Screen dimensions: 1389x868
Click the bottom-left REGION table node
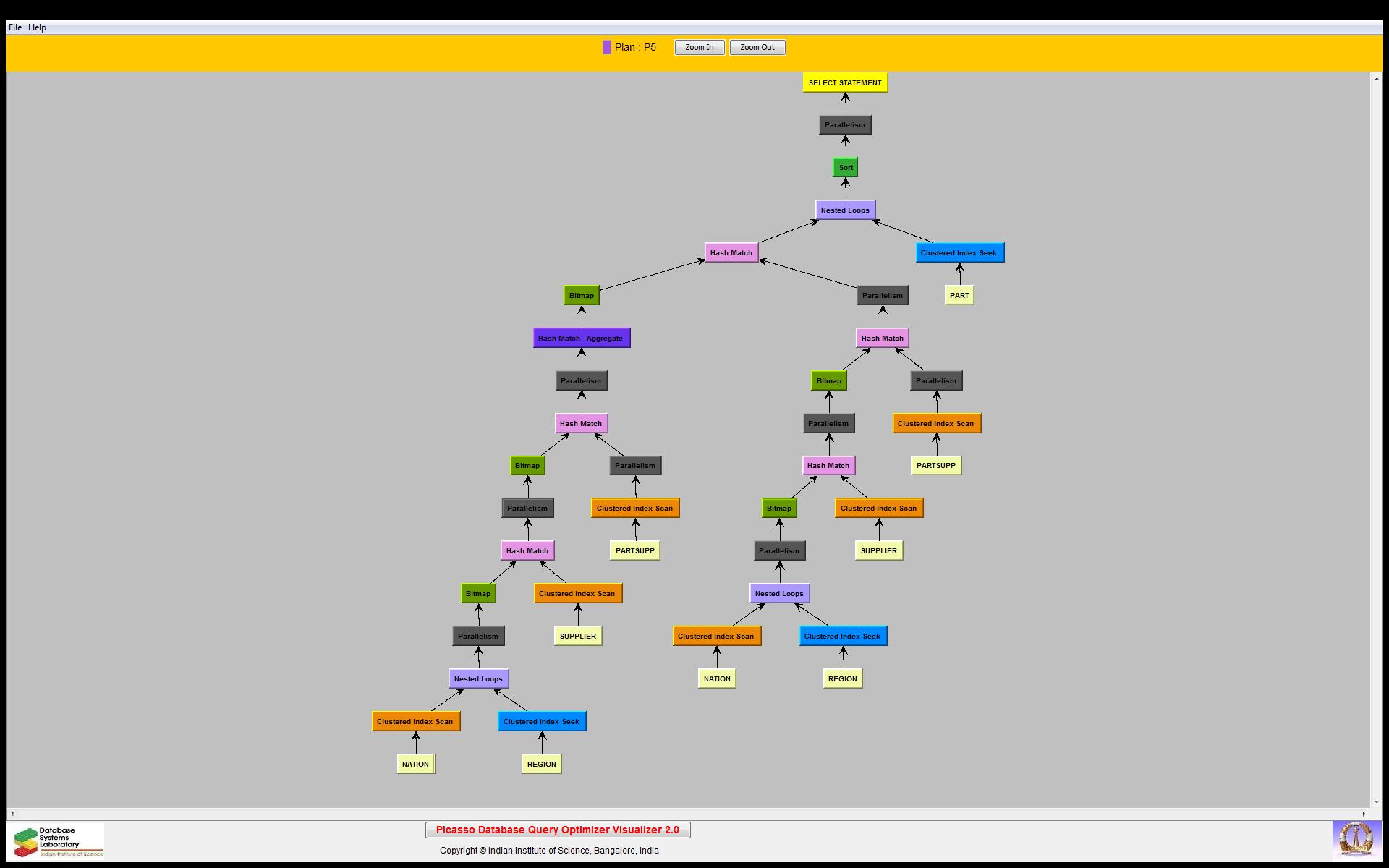pyautogui.click(x=541, y=764)
